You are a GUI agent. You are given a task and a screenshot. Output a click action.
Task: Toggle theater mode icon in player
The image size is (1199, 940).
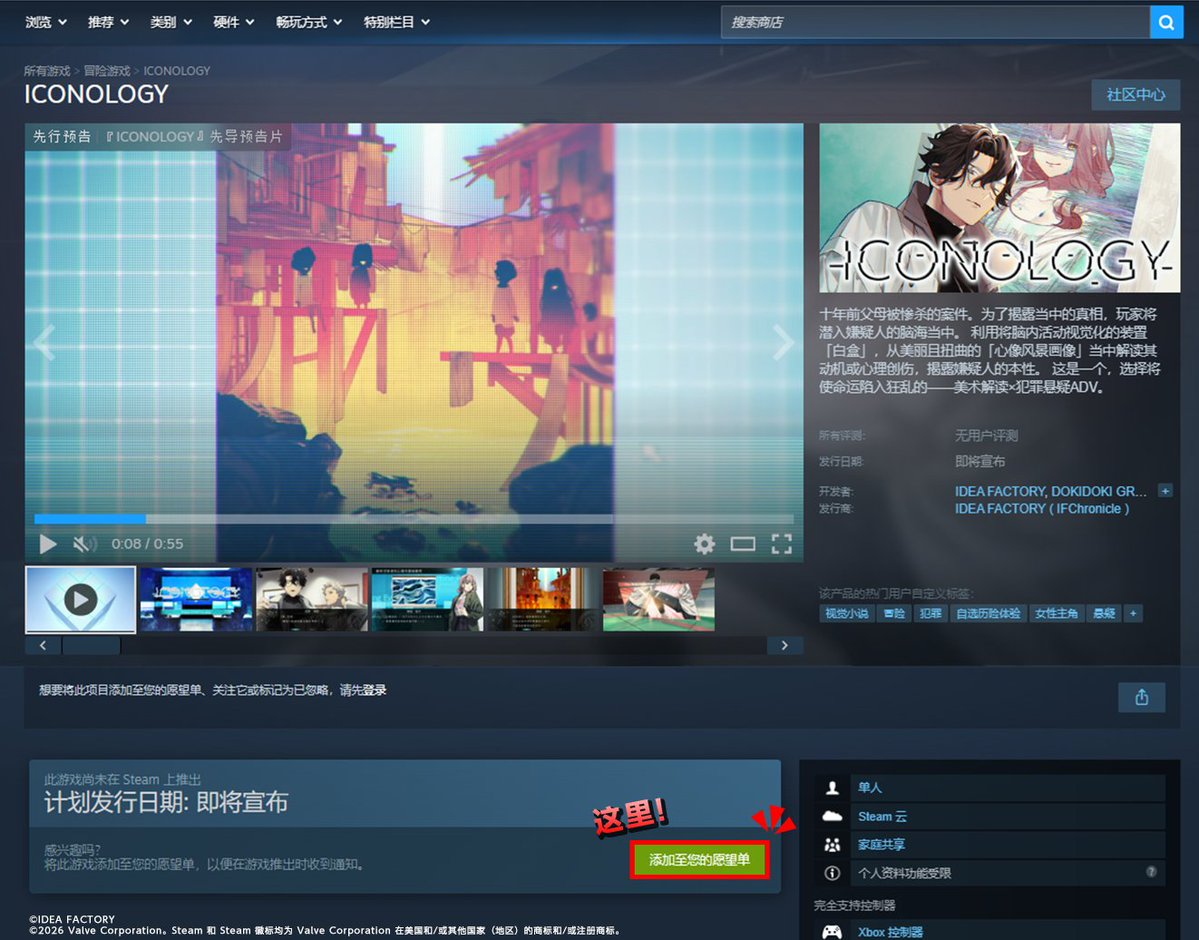click(742, 544)
